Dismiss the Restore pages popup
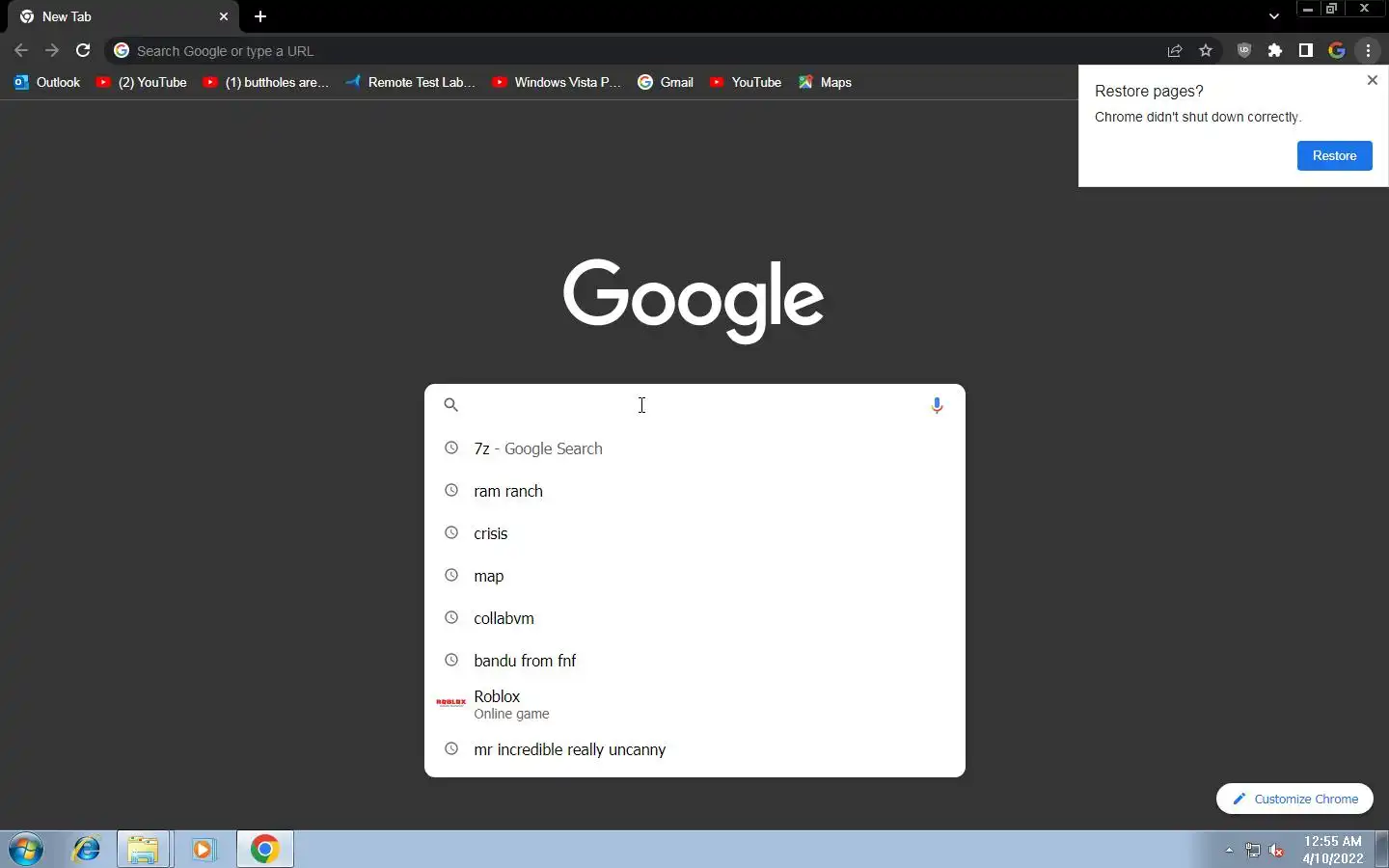The height and width of the screenshot is (868, 1389). point(1372,80)
